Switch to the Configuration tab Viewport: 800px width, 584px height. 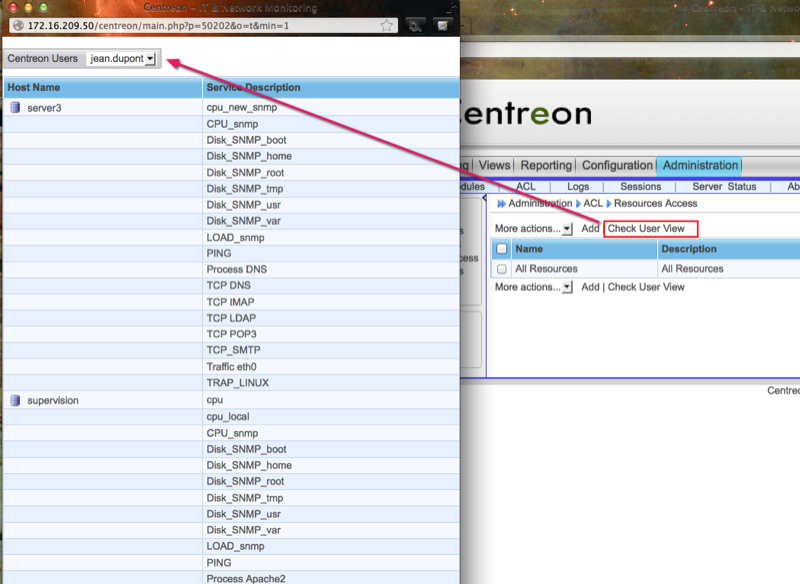pyautogui.click(x=617, y=166)
